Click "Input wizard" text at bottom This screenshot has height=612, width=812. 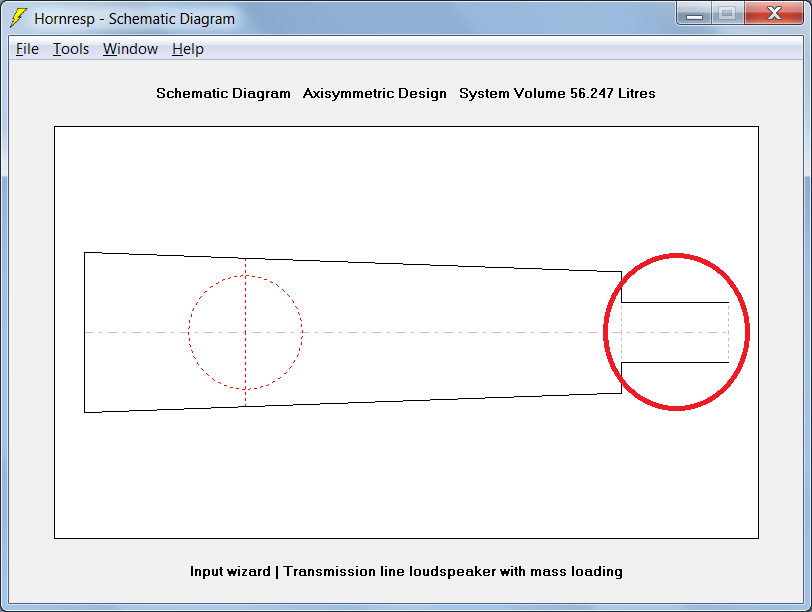point(230,571)
